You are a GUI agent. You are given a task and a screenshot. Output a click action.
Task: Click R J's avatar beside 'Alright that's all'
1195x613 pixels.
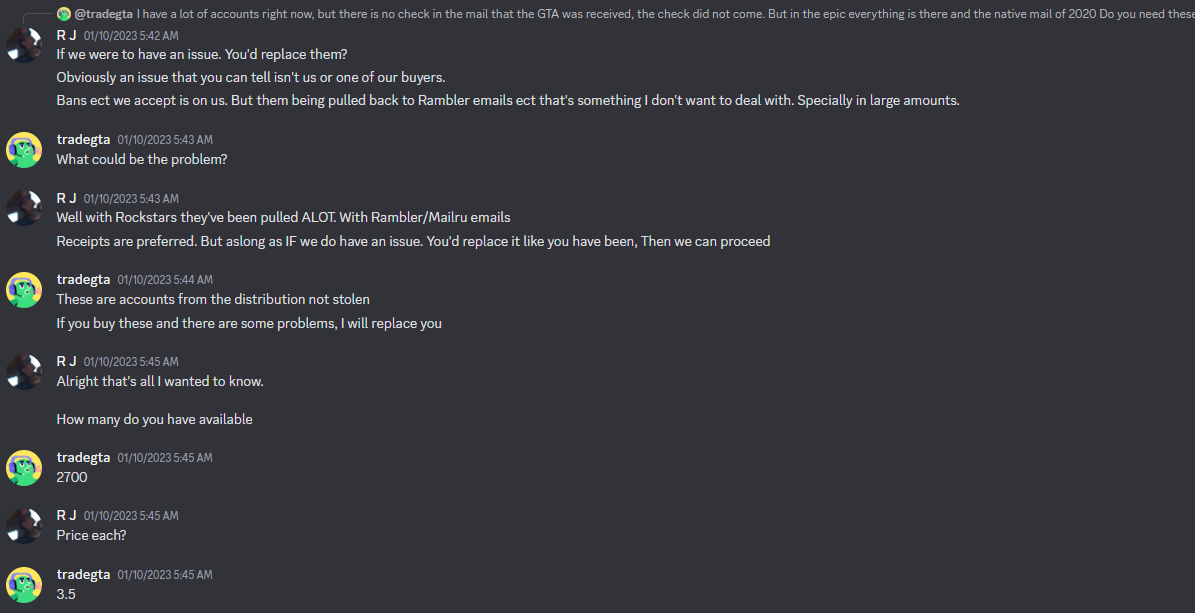24,371
